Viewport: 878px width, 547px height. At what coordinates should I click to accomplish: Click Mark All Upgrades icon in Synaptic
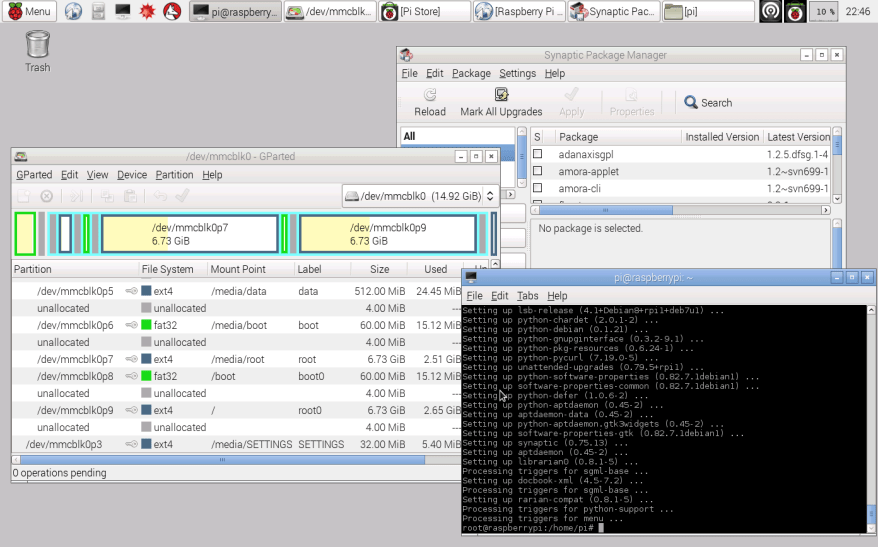click(x=501, y=102)
